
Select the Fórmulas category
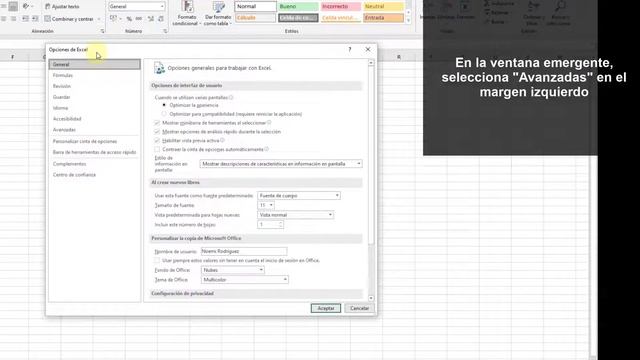tap(94, 76)
